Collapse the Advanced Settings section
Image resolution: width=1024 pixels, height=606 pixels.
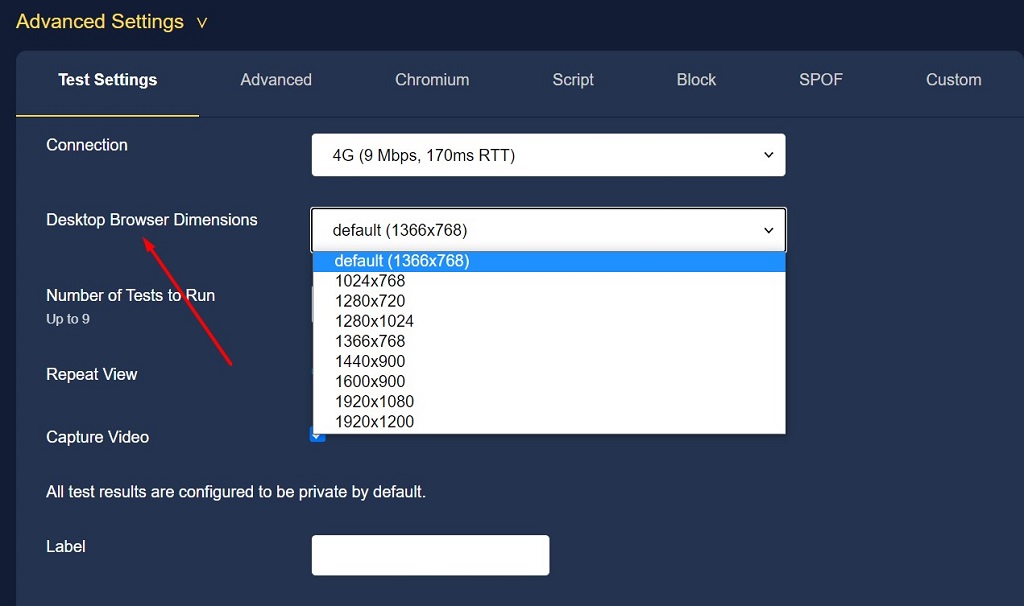[x=201, y=21]
